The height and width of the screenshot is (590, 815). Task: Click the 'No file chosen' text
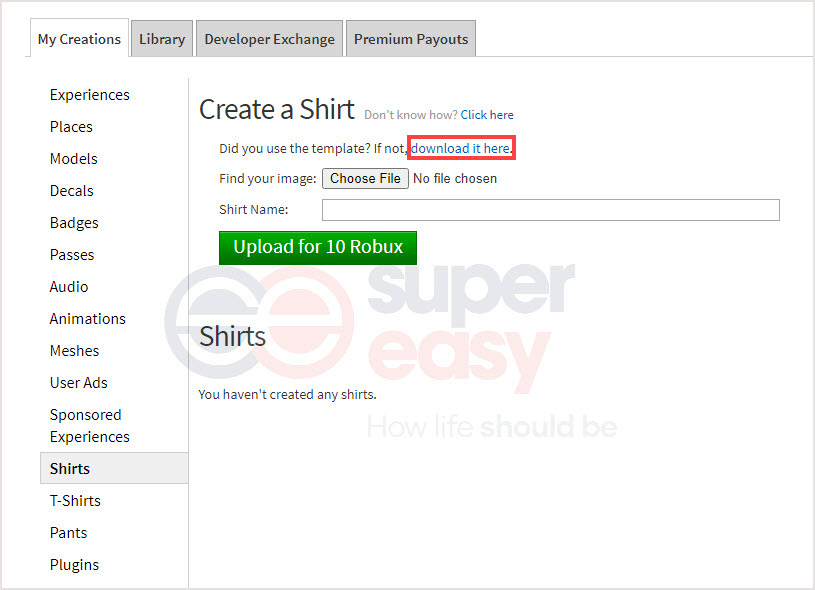coord(455,179)
